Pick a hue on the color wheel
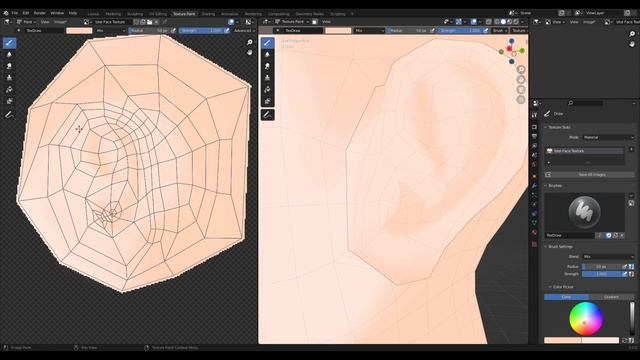Viewport: 640px width, 360px height. tap(586, 319)
